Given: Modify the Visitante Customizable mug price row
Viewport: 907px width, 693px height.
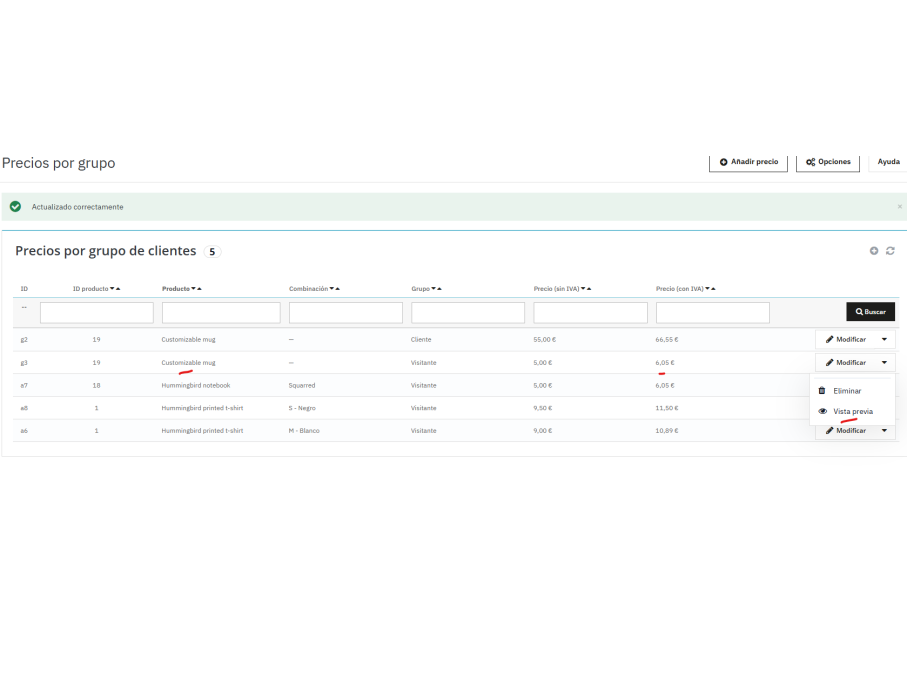Looking at the screenshot, I should click(845, 363).
